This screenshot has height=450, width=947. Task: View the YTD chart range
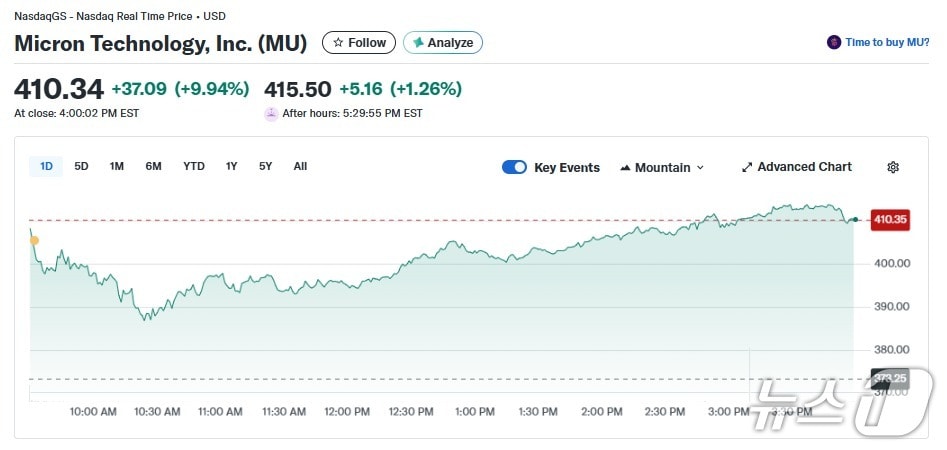coord(193,166)
